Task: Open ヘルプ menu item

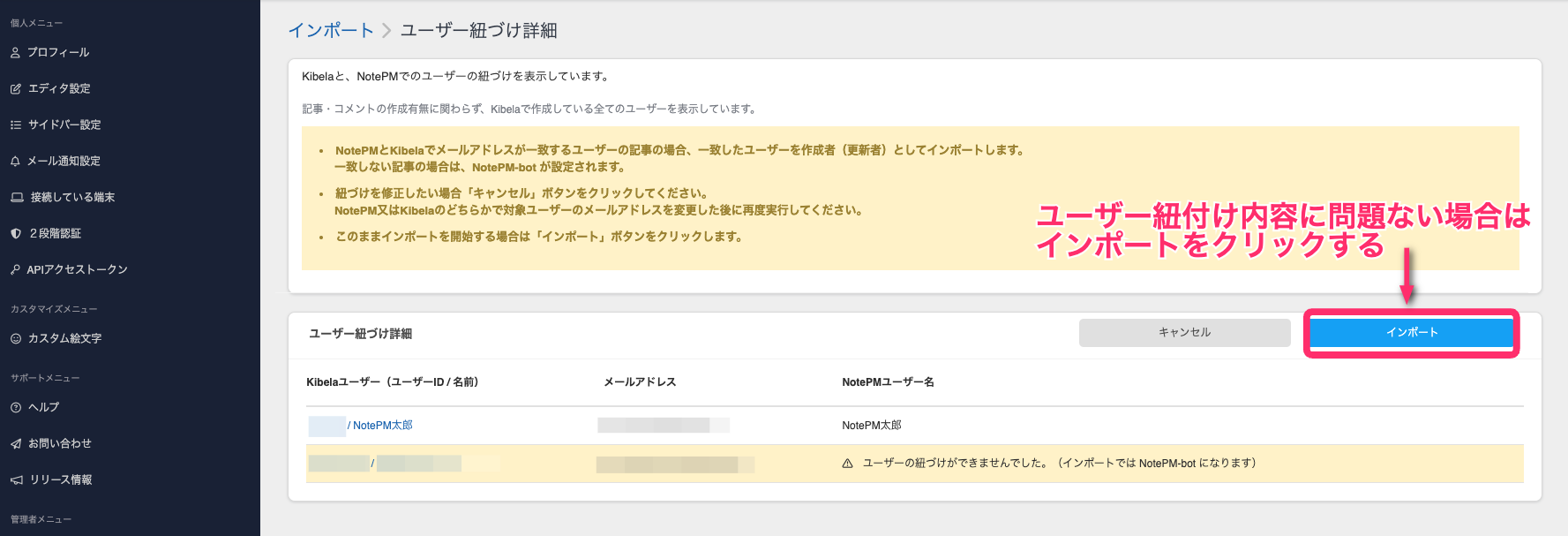Action: [43, 408]
